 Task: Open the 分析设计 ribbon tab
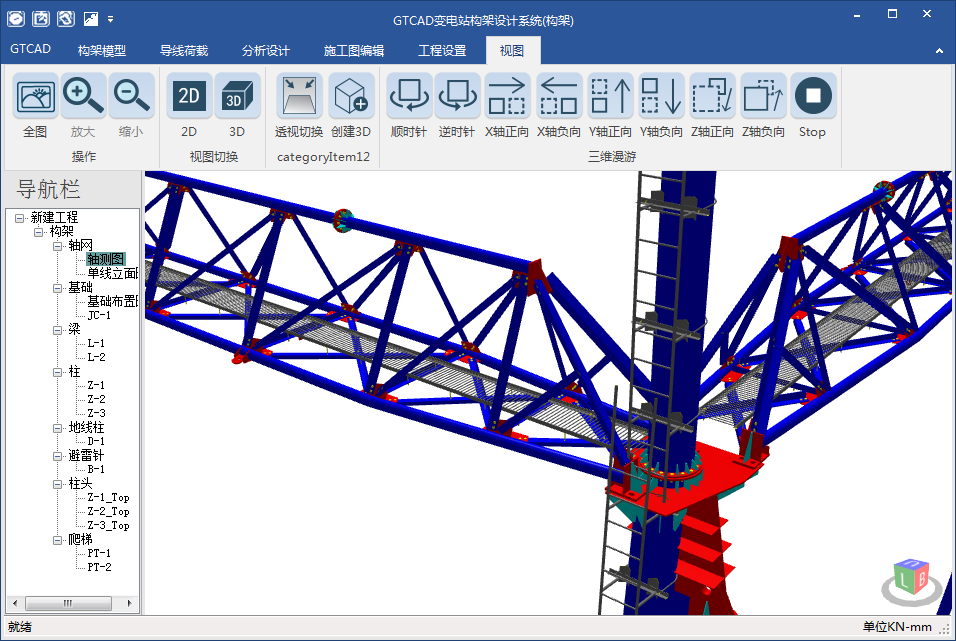coord(266,51)
